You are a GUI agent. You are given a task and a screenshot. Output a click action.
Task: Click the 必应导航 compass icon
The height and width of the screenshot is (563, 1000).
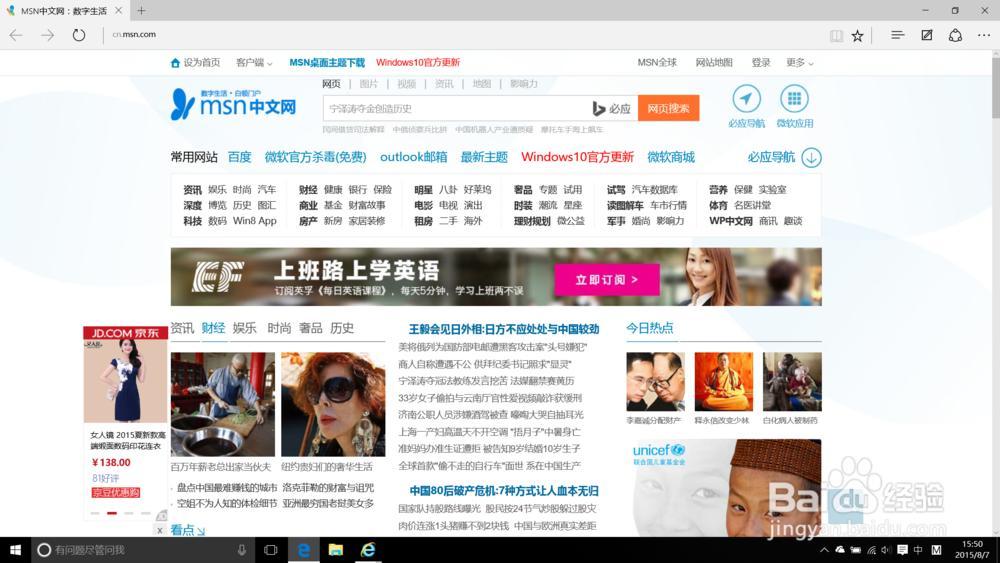746,99
